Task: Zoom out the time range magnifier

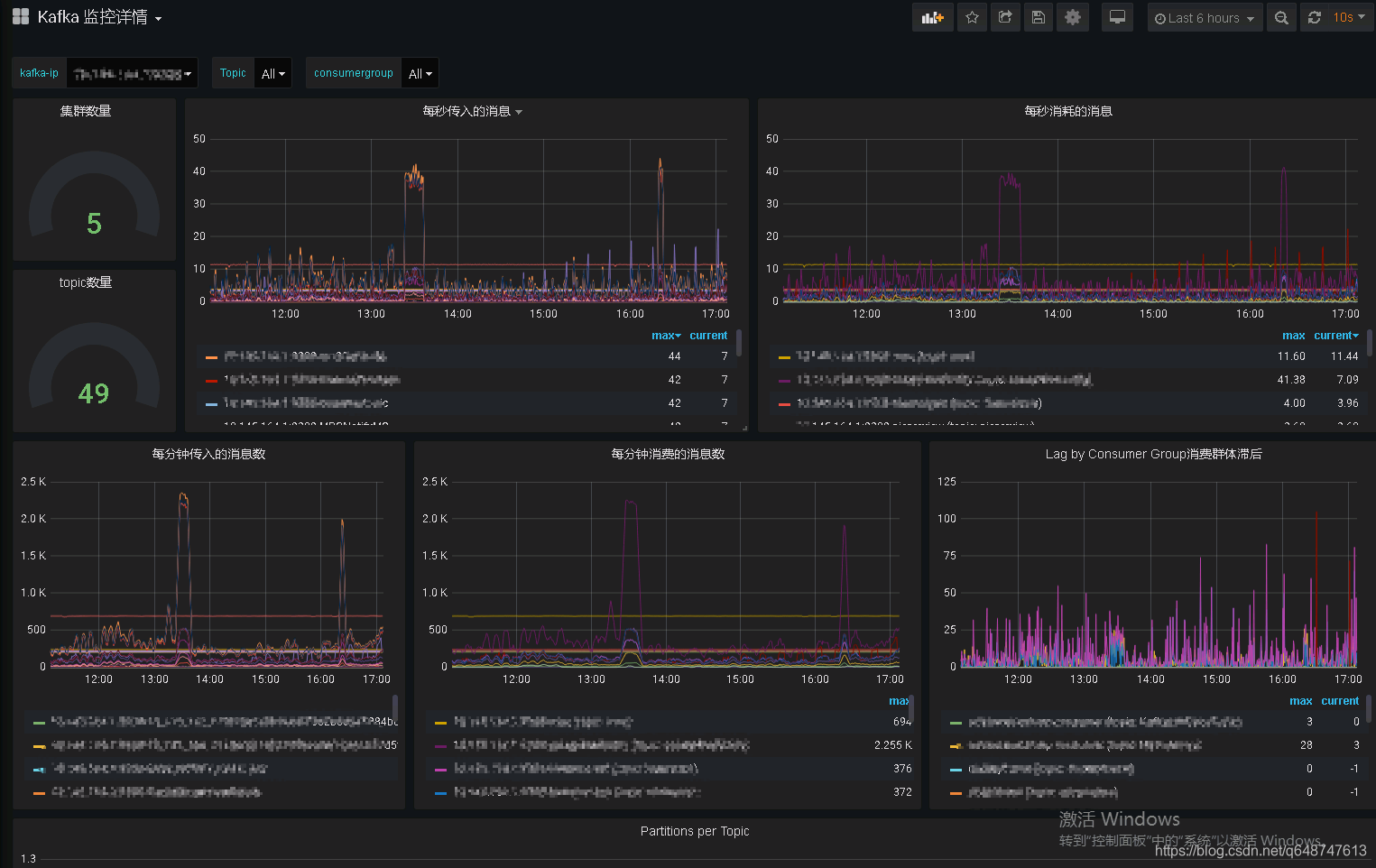Action: [1281, 17]
